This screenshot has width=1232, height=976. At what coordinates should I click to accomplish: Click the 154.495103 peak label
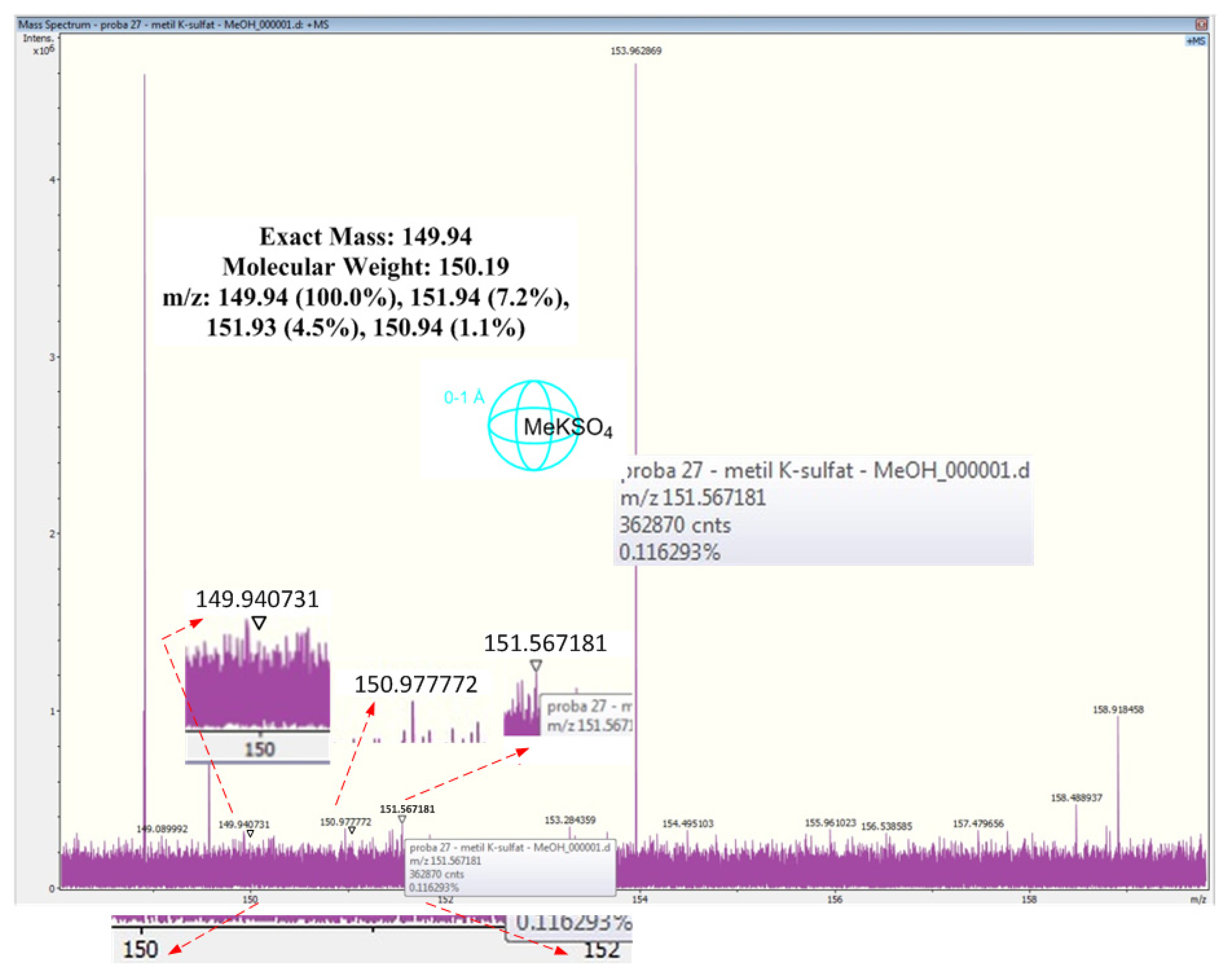point(687,823)
